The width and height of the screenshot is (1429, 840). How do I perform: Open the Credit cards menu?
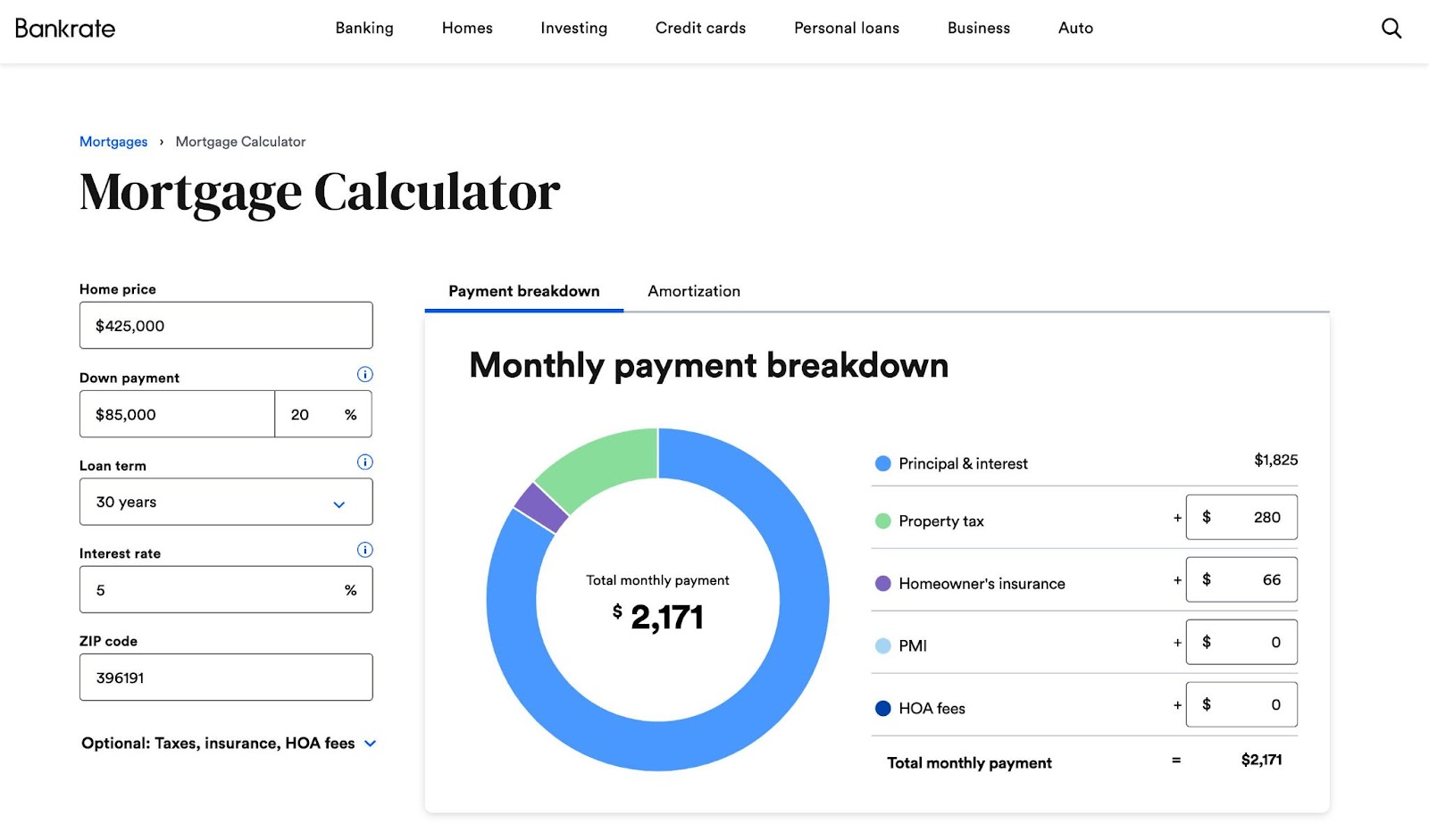700,28
